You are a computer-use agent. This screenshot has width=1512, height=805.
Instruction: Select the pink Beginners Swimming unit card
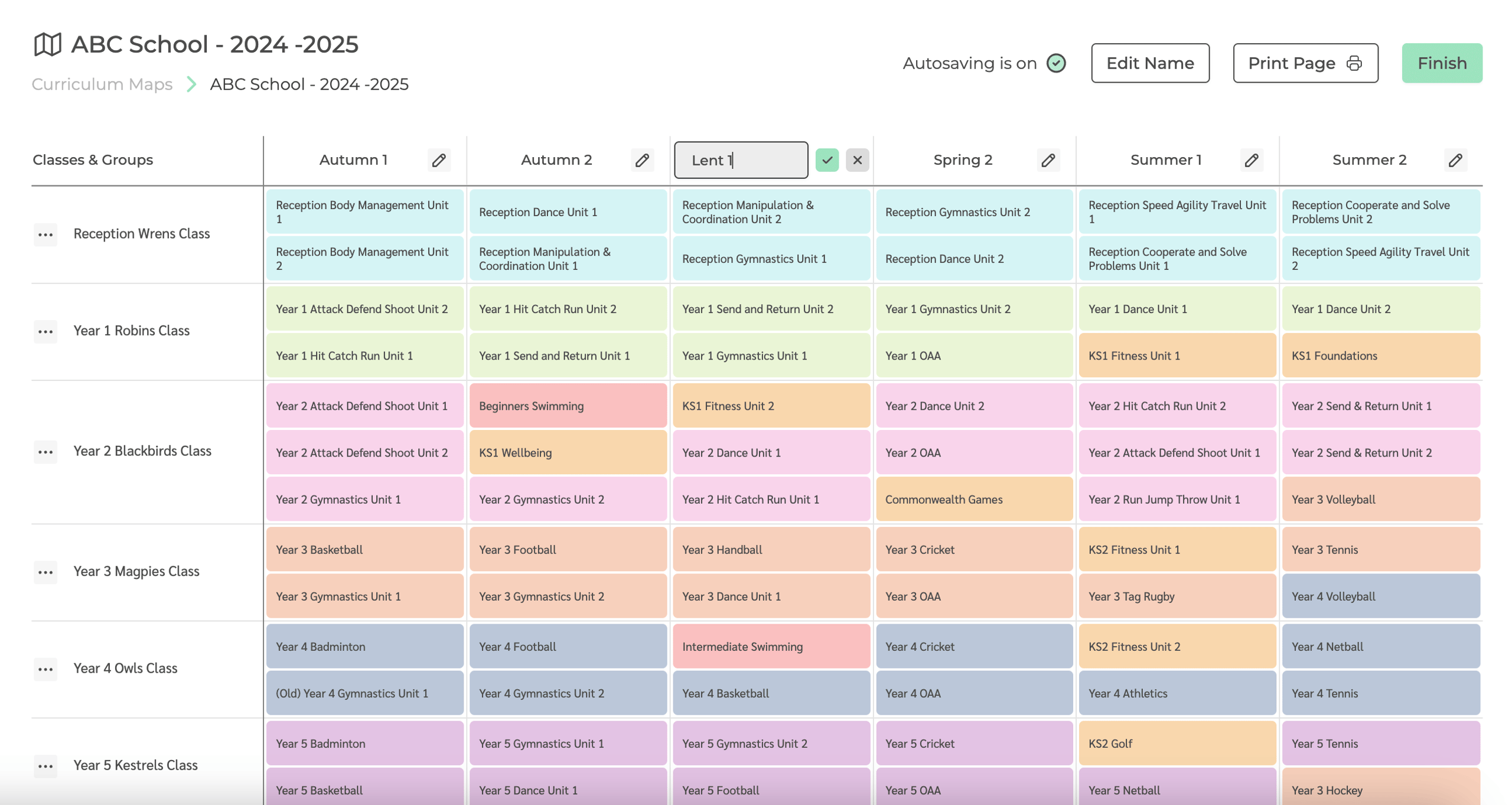tap(568, 406)
